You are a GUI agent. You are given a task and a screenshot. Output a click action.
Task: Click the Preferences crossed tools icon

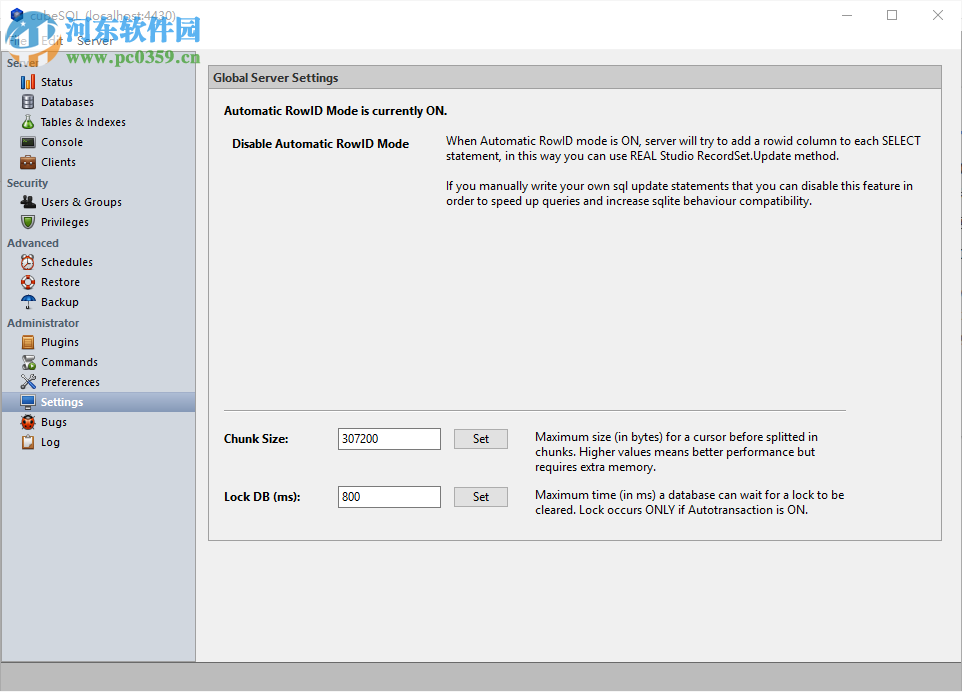tap(28, 382)
